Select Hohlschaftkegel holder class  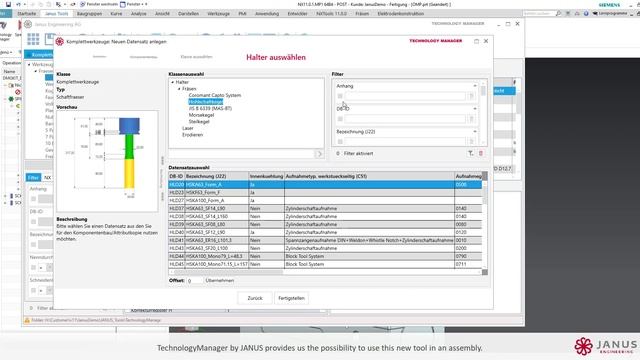(206, 102)
